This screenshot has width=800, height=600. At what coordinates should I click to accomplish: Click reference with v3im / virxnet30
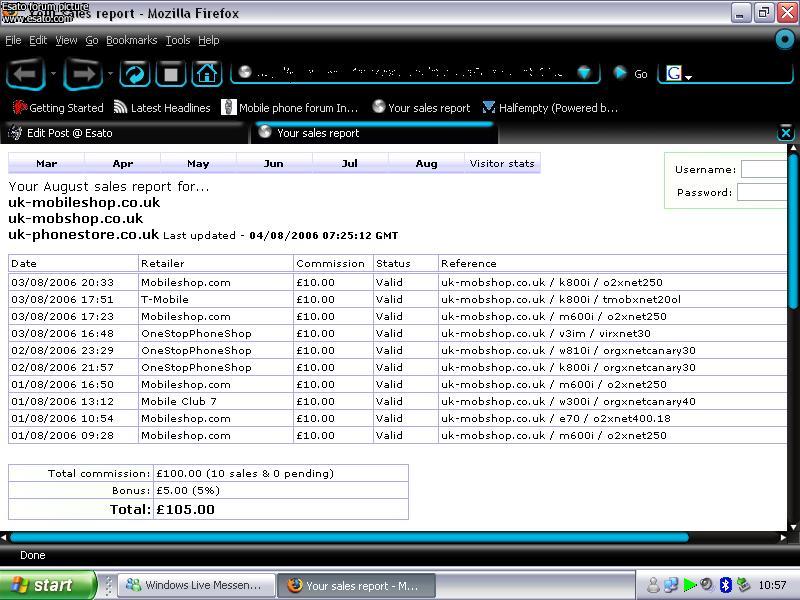click(612, 333)
